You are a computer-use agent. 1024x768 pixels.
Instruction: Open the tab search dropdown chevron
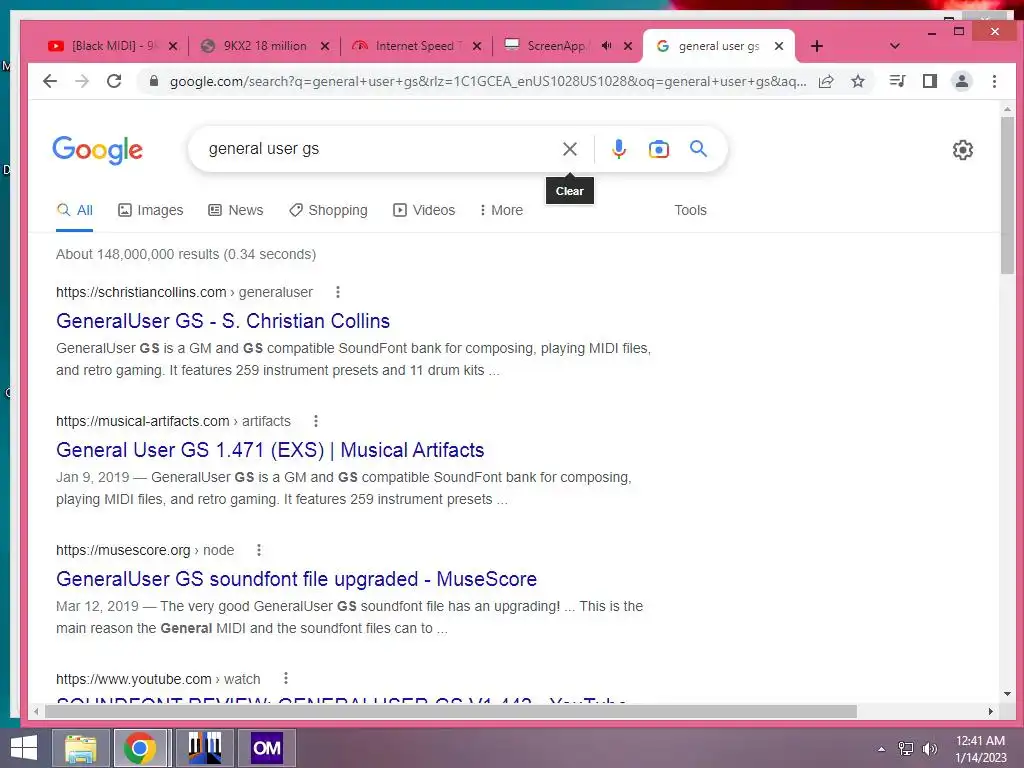pyautogui.click(x=895, y=46)
